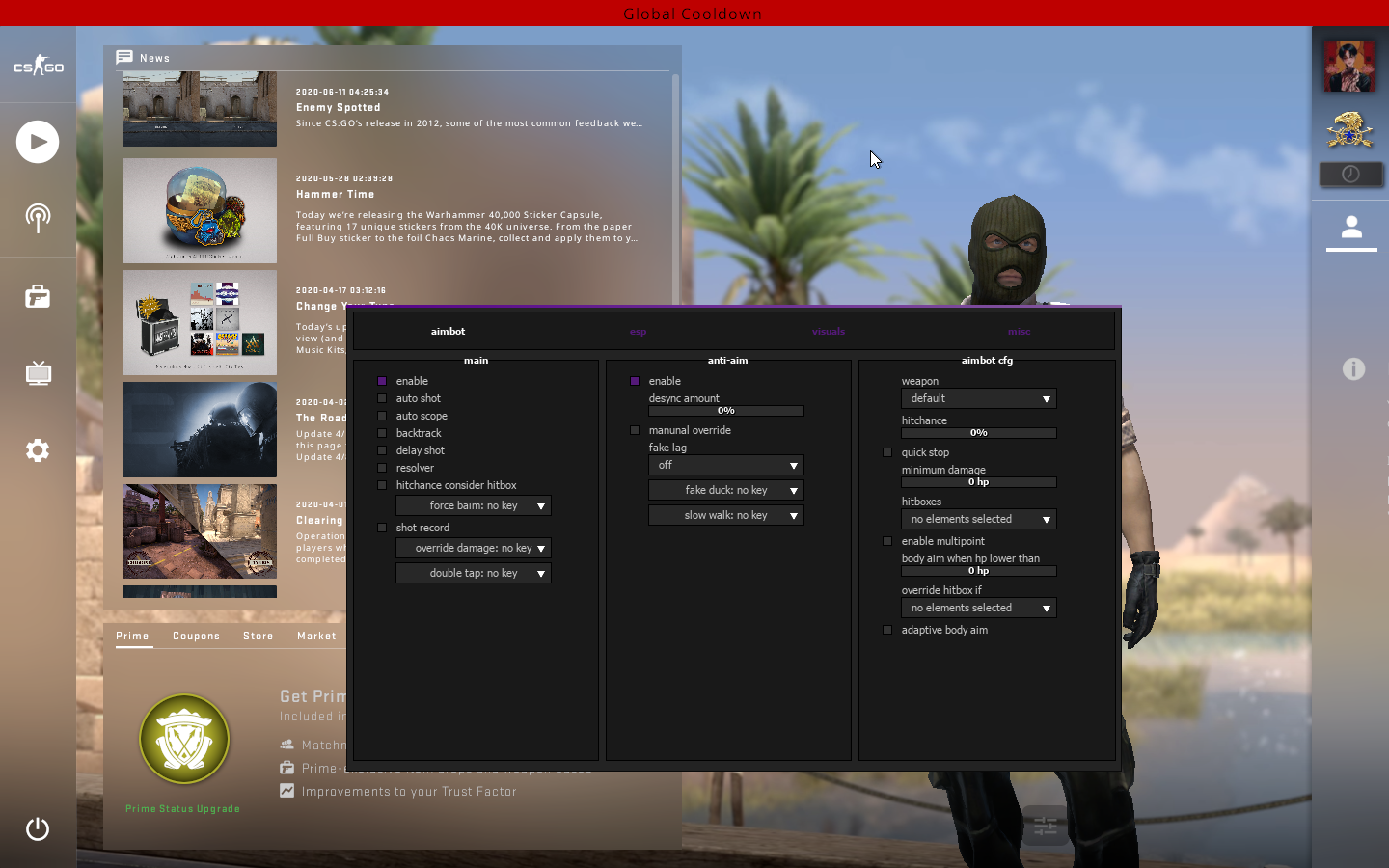The width and height of the screenshot is (1389, 868).
Task: Adjust the minimum damage slider
Action: point(979,482)
